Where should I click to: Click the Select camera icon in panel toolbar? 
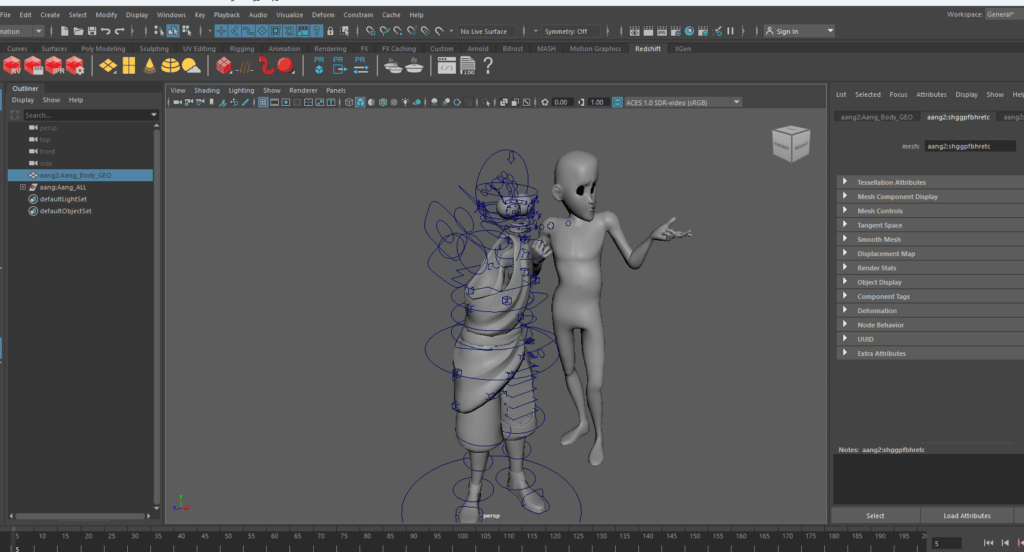click(177, 102)
